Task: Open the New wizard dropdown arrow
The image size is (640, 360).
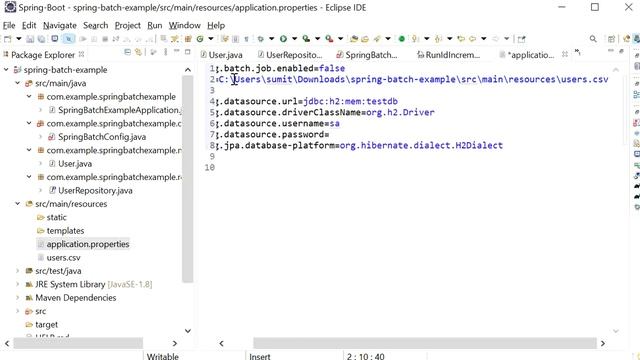Action: 18,39
